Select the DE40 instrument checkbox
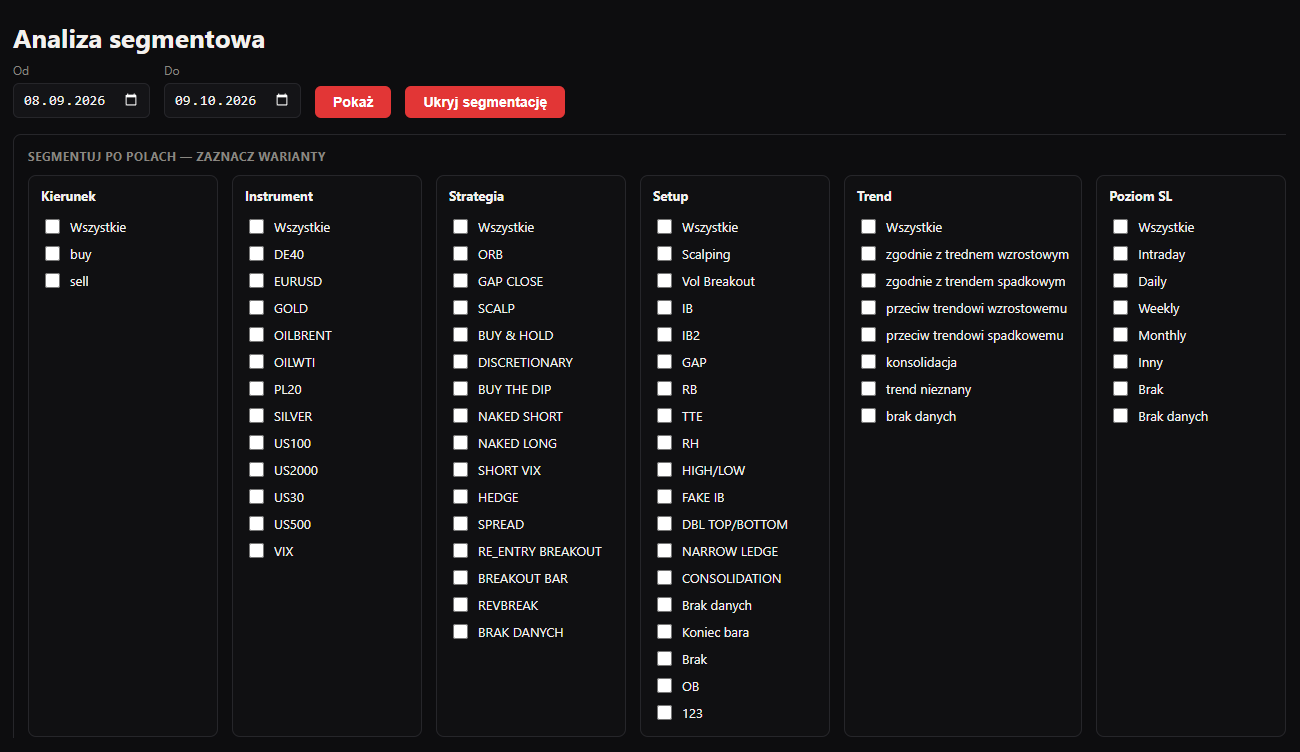This screenshot has width=1300, height=752. 257,254
